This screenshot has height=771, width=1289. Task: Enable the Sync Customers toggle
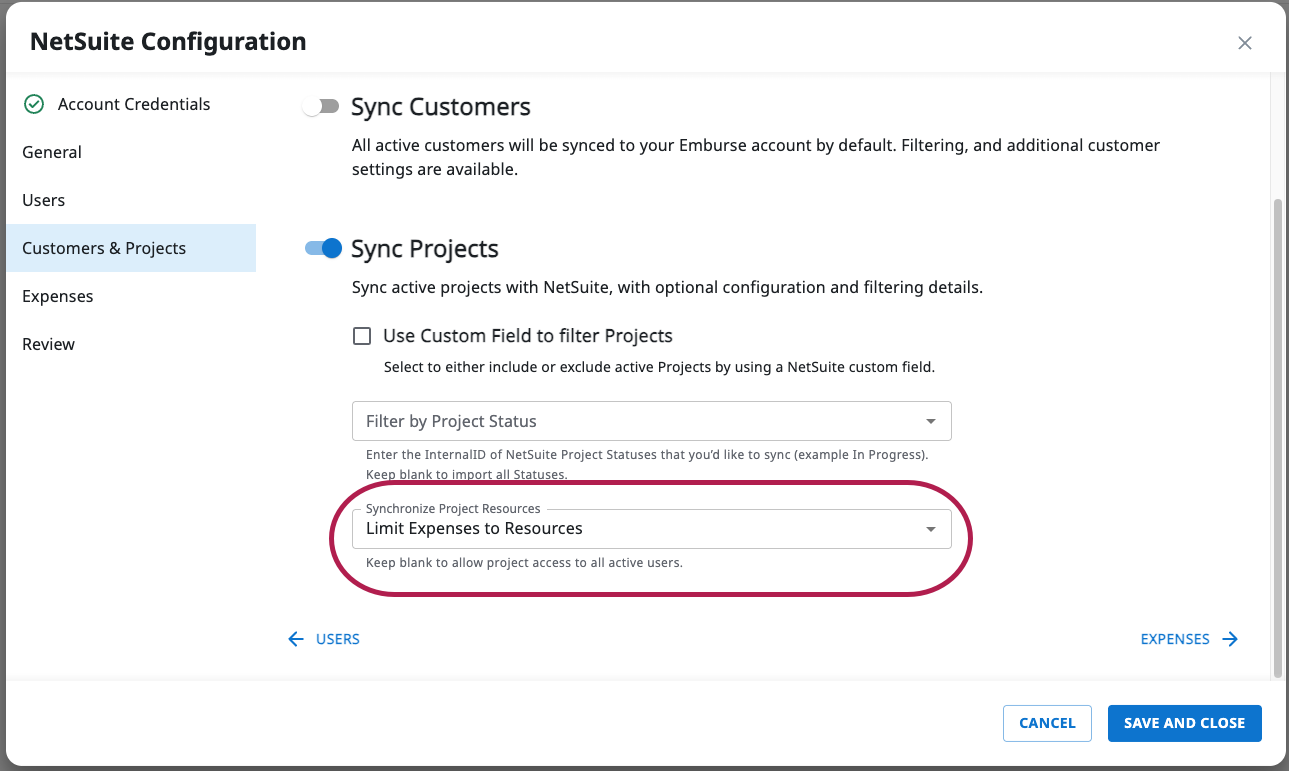pos(322,107)
